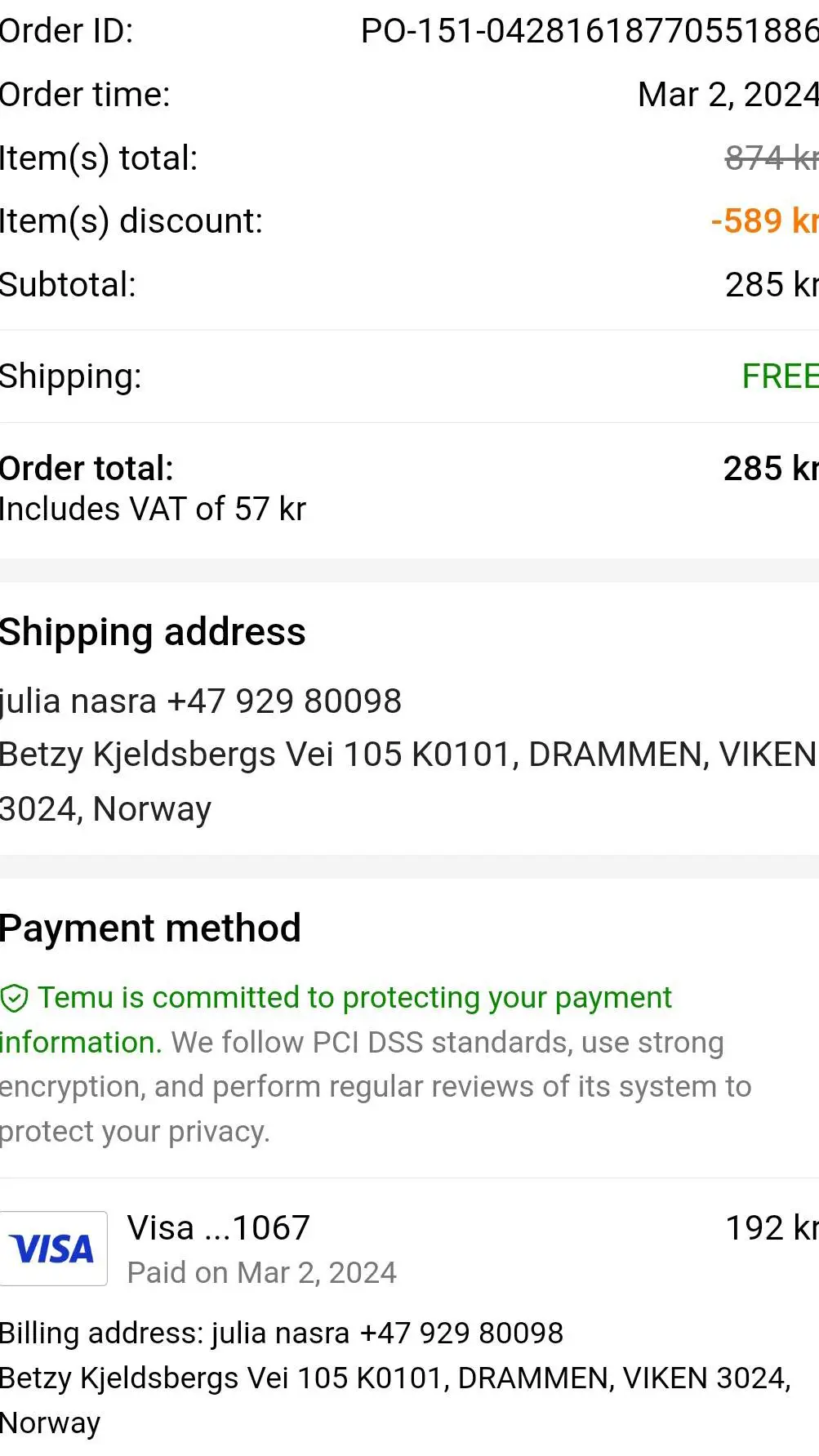Image resolution: width=819 pixels, height=1456 pixels.
Task: Click the orange -589 kr discount amount
Action: click(764, 221)
